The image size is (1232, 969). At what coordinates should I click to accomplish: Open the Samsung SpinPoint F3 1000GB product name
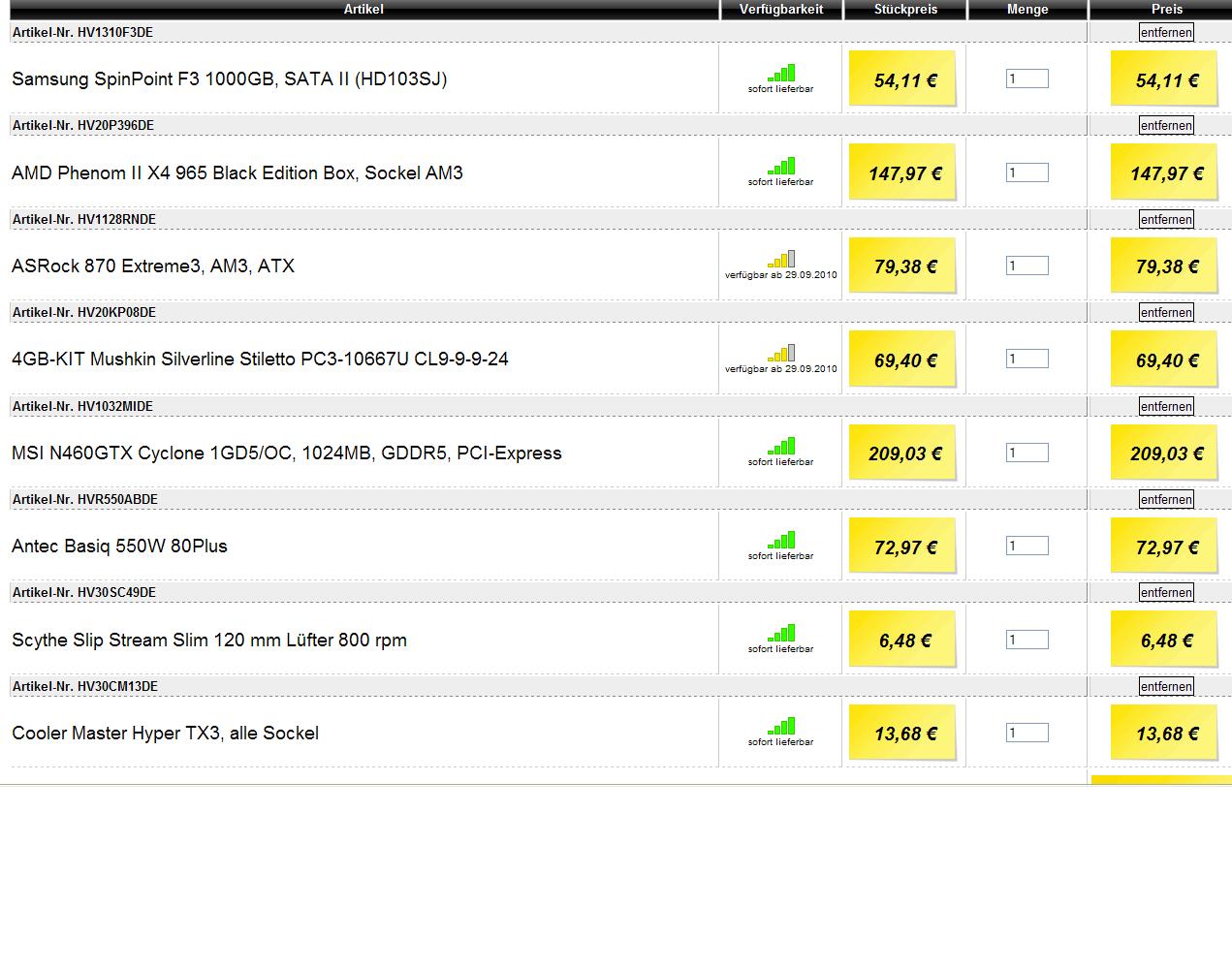click(x=230, y=79)
